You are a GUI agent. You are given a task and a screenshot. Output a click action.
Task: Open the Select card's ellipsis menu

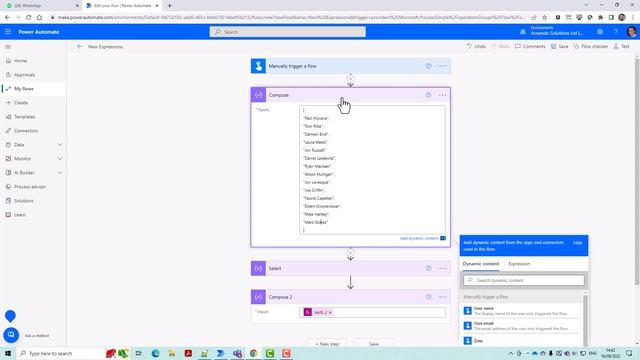442,269
